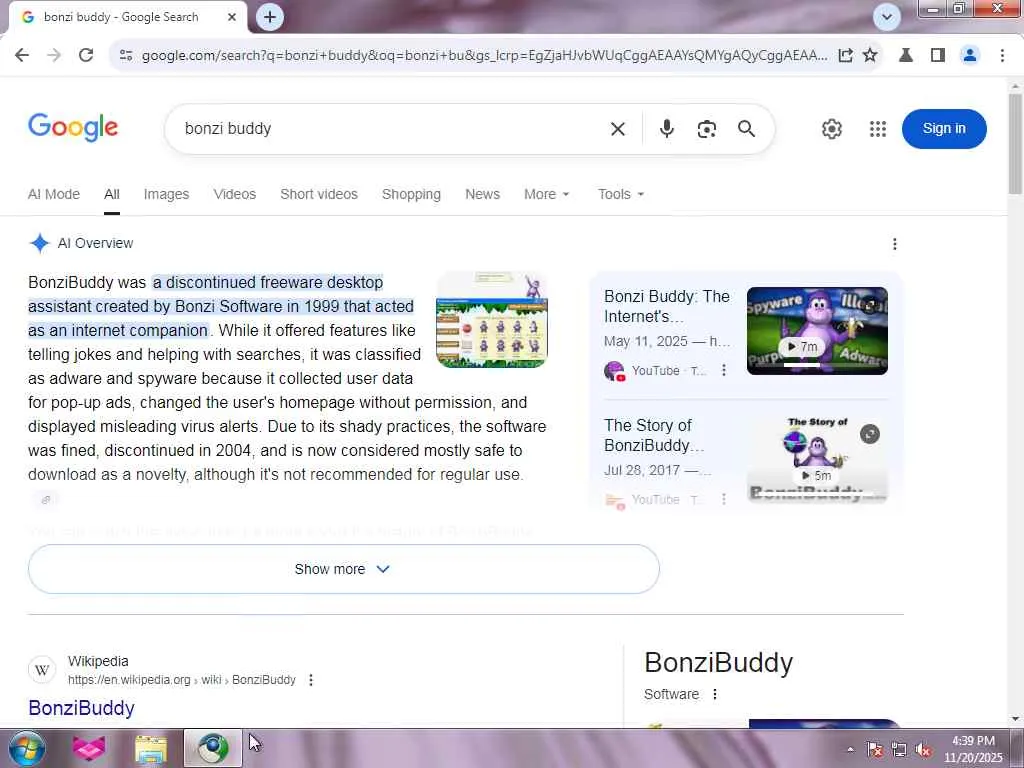Viewport: 1024px width, 768px height.
Task: Open network status tray icon
Action: point(899,749)
